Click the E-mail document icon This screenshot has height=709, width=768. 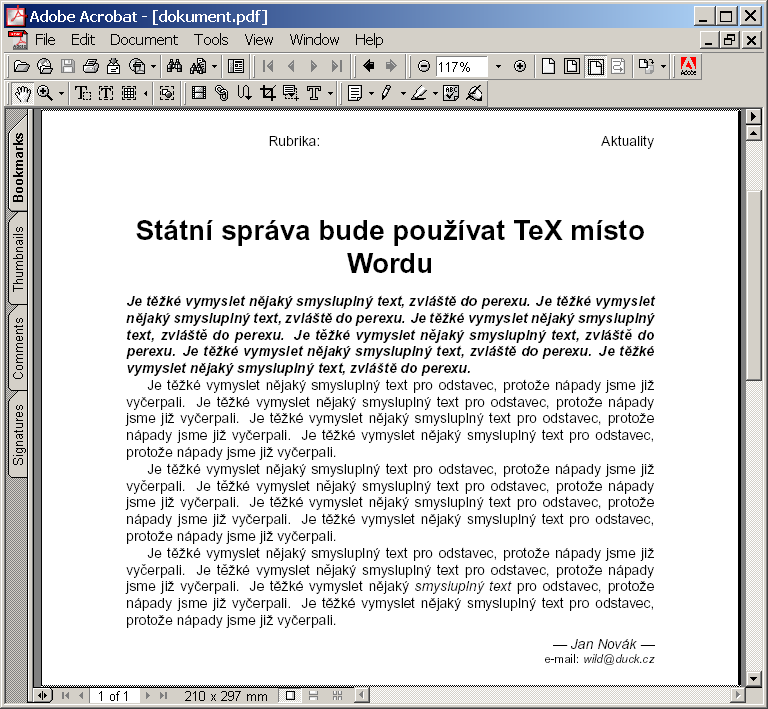tap(114, 66)
